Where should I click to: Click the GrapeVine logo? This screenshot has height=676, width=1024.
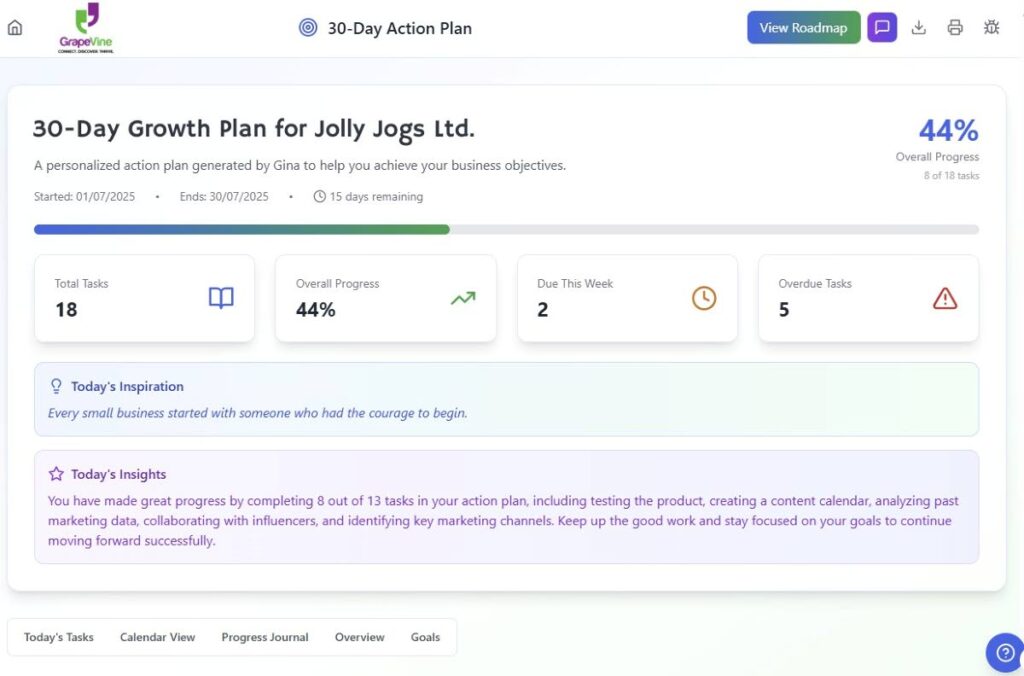[86, 28]
